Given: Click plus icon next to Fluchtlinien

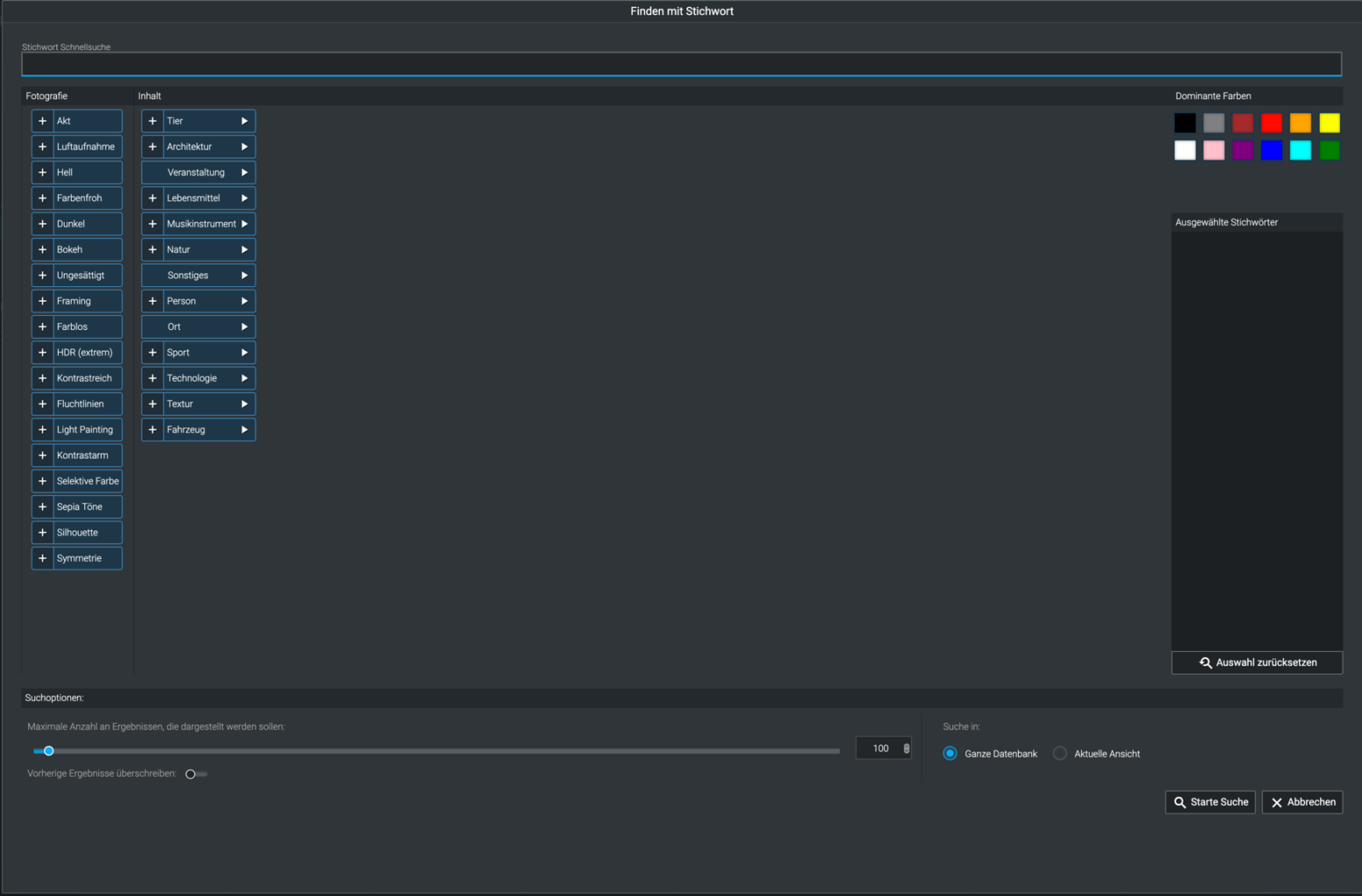Looking at the screenshot, I should [42, 403].
